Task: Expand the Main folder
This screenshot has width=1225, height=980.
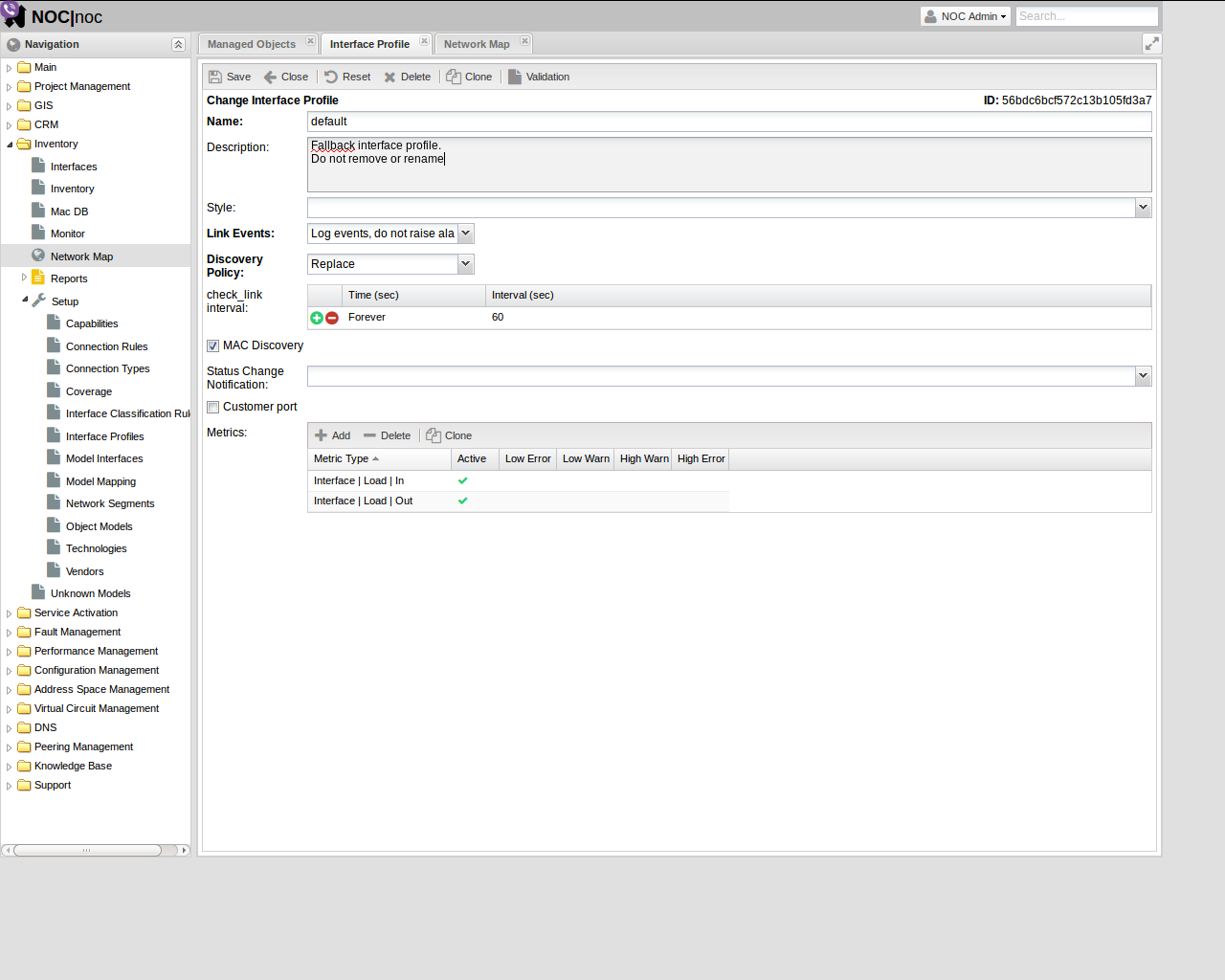Action: point(10,68)
